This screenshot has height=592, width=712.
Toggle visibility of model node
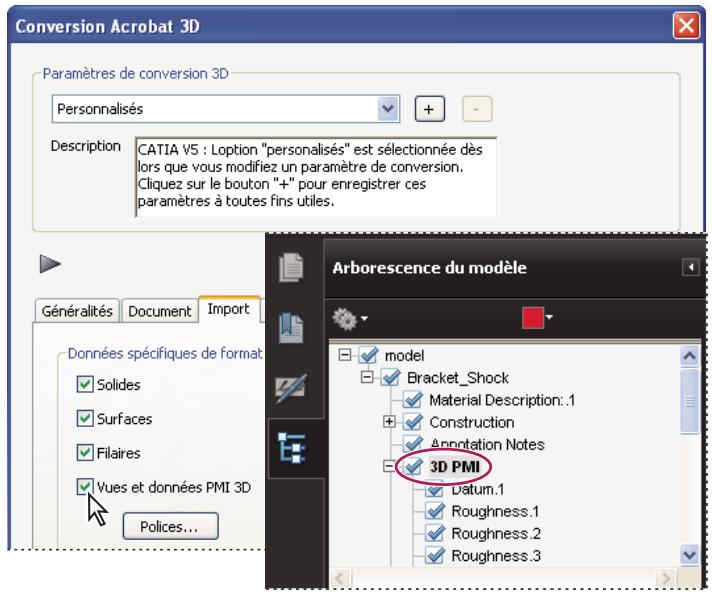[368, 355]
